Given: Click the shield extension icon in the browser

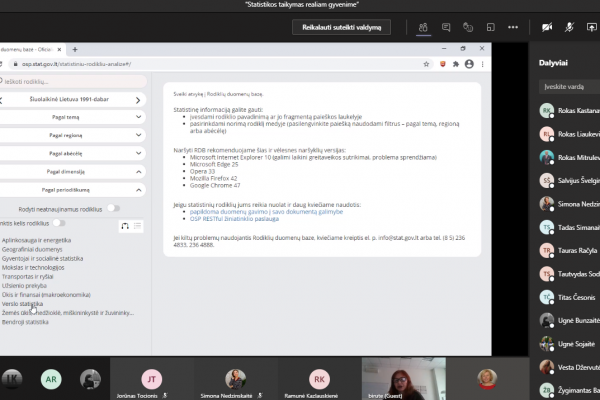Looking at the screenshot, I should click(x=443, y=64).
